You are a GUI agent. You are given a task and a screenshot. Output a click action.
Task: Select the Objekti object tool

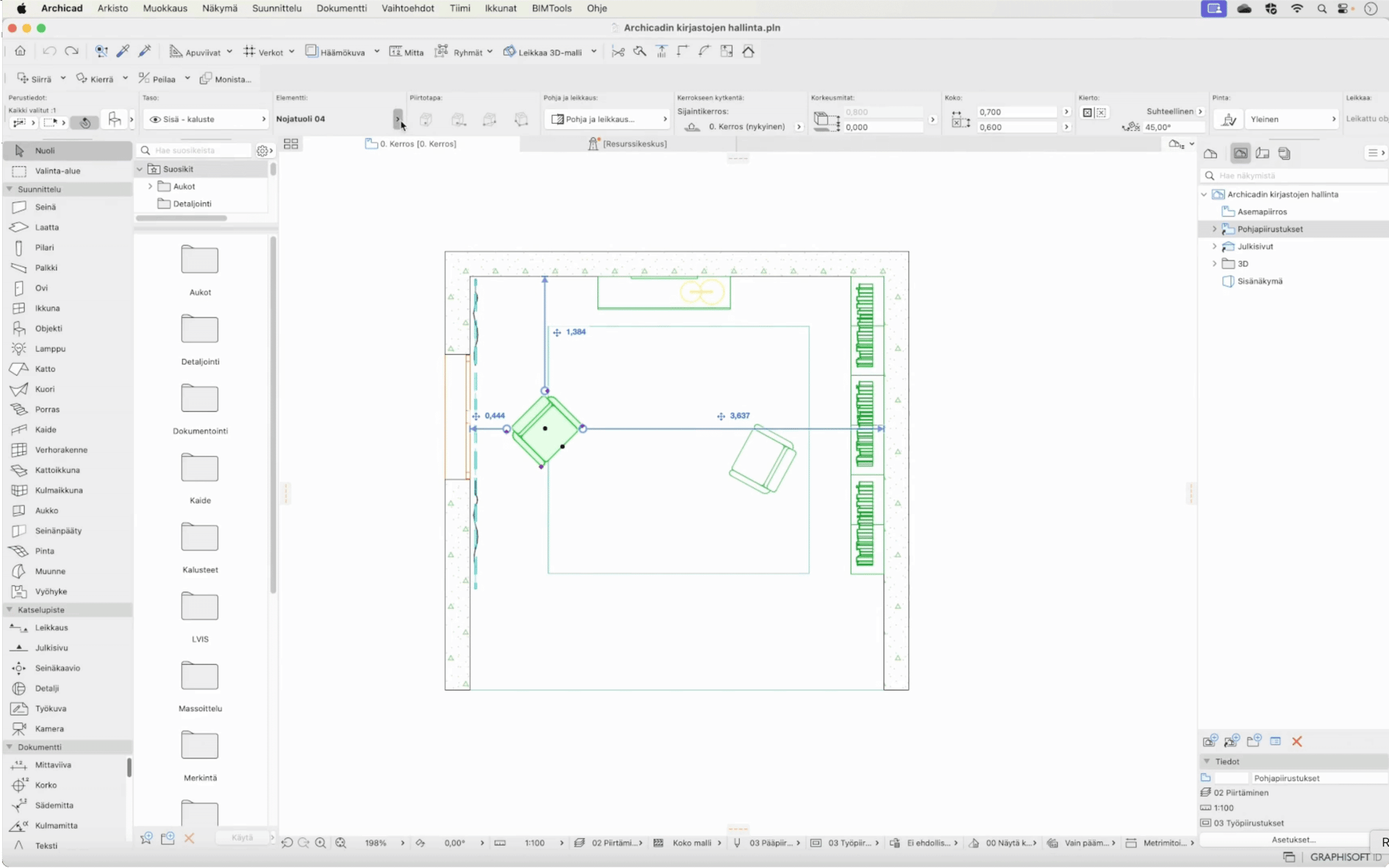click(x=67, y=328)
